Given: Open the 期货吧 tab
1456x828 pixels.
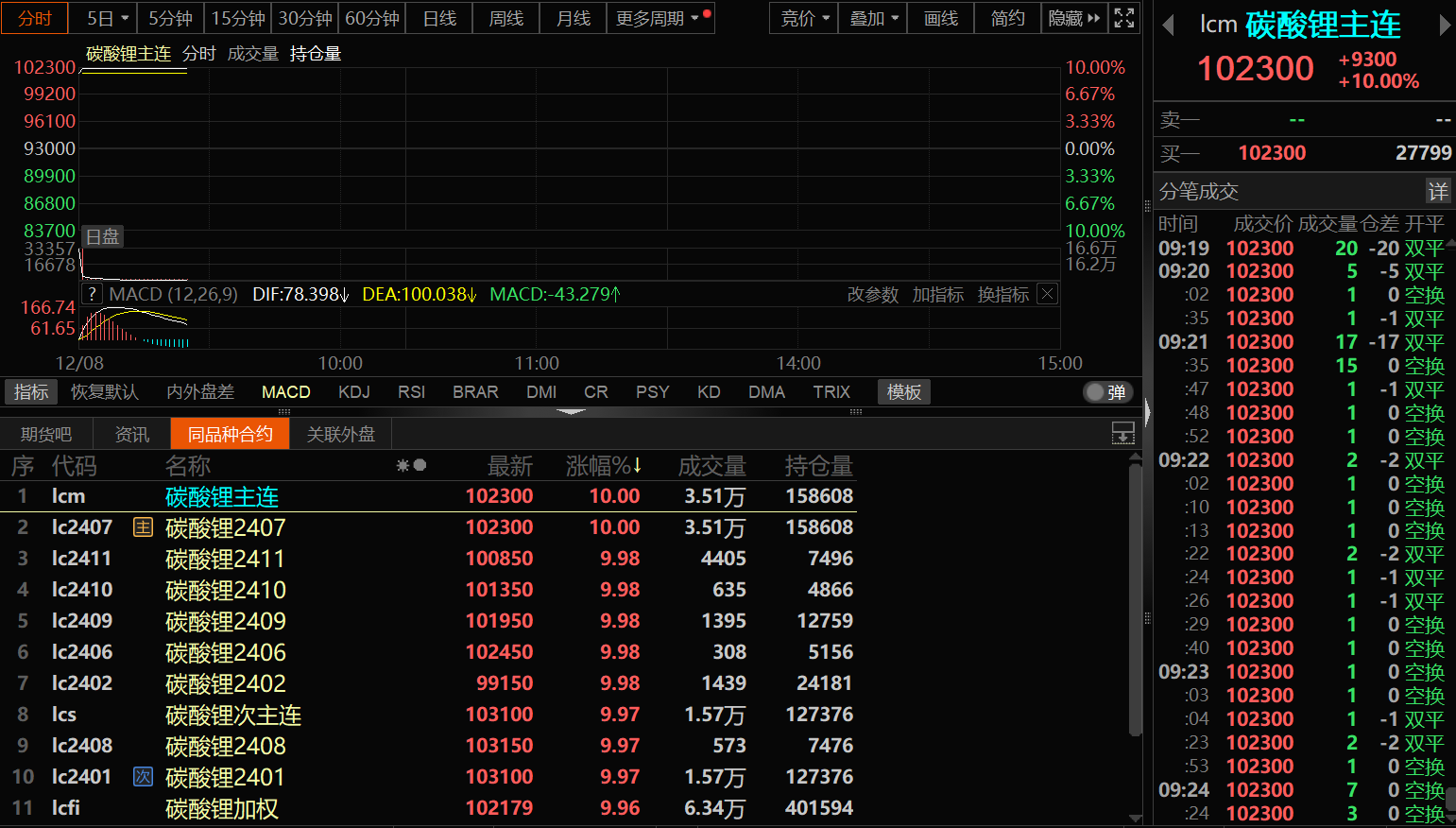Looking at the screenshot, I should tap(46, 434).
